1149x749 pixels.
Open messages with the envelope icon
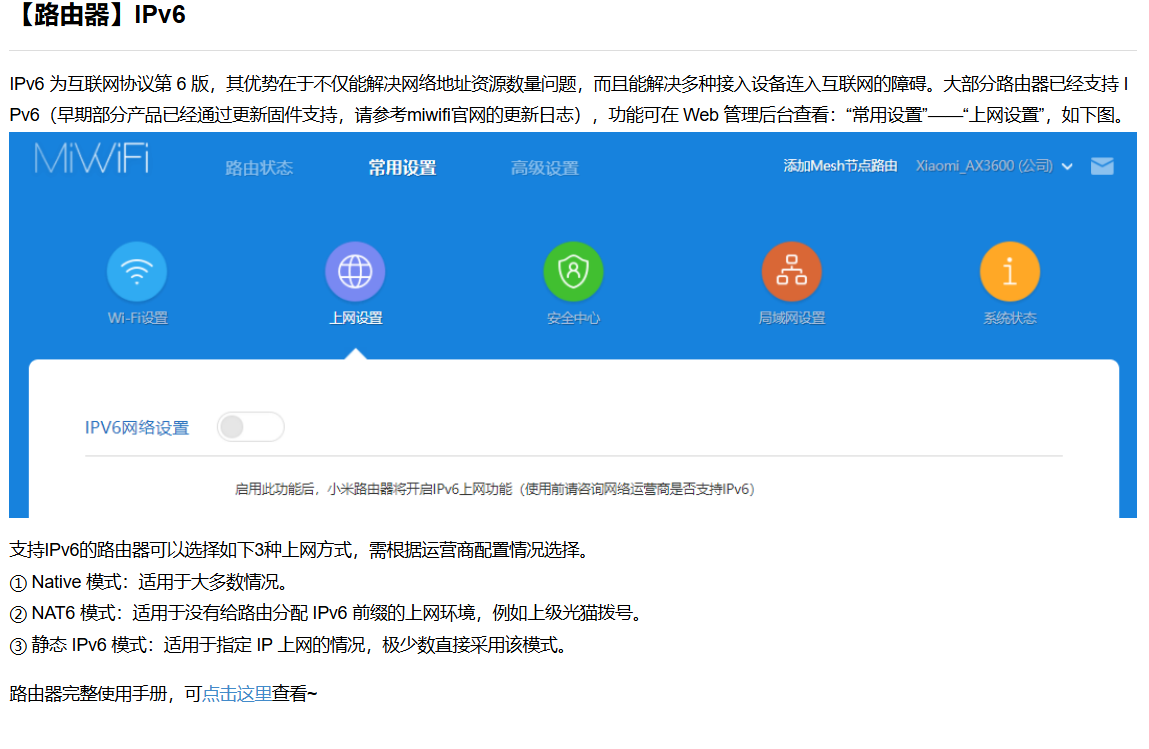click(x=1102, y=167)
